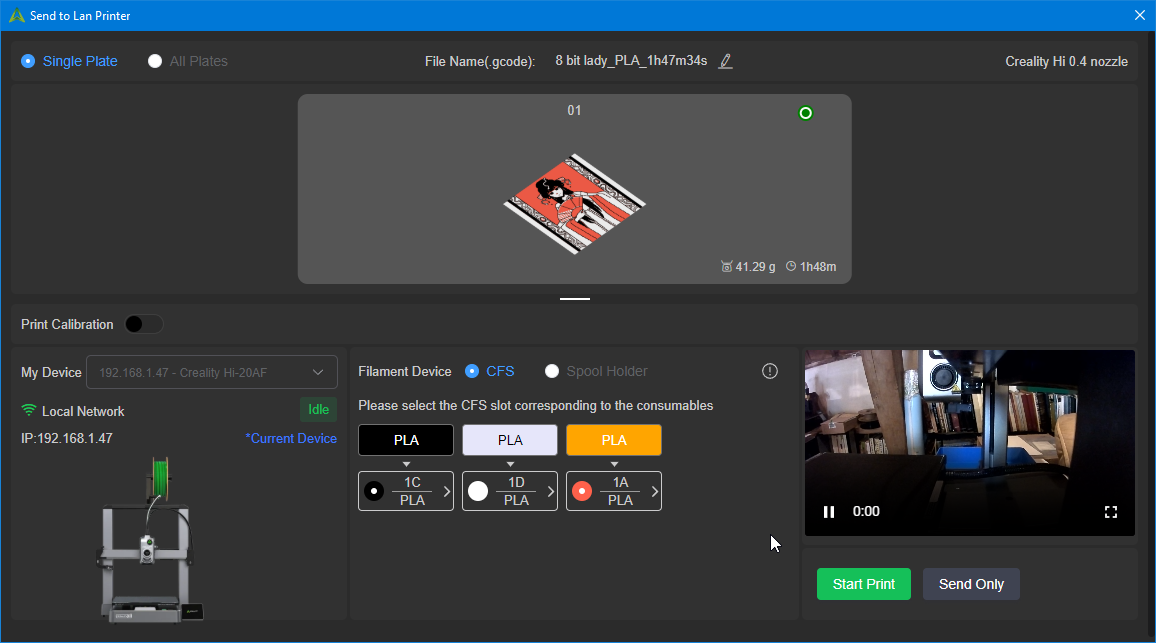1156x643 pixels.
Task: Click the panel divider handle below preview
Action: (x=574, y=299)
